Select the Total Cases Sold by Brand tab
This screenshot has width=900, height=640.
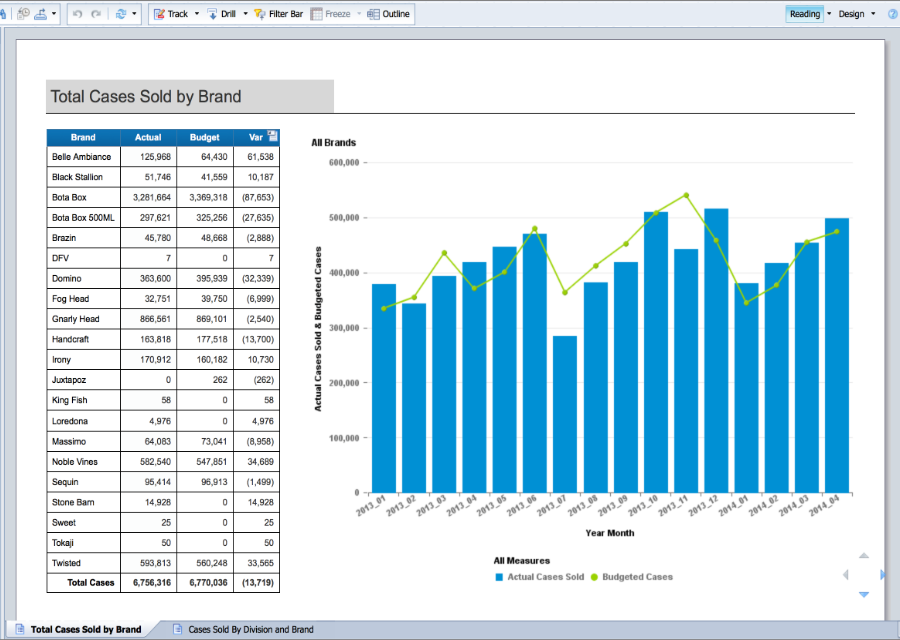pos(86,629)
